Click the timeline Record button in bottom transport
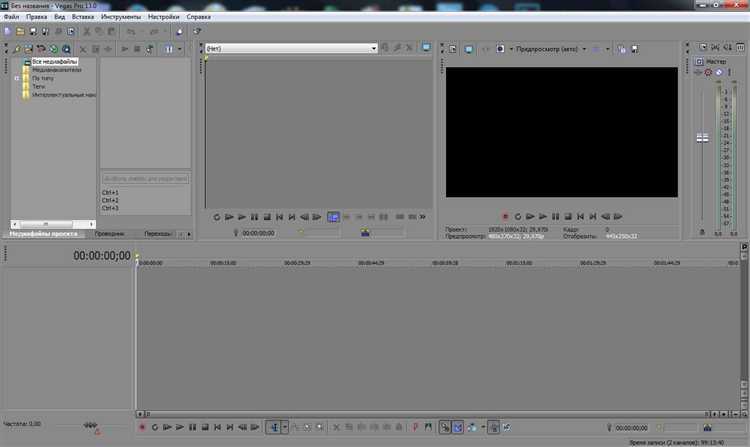The height and width of the screenshot is (447, 750). click(142, 427)
